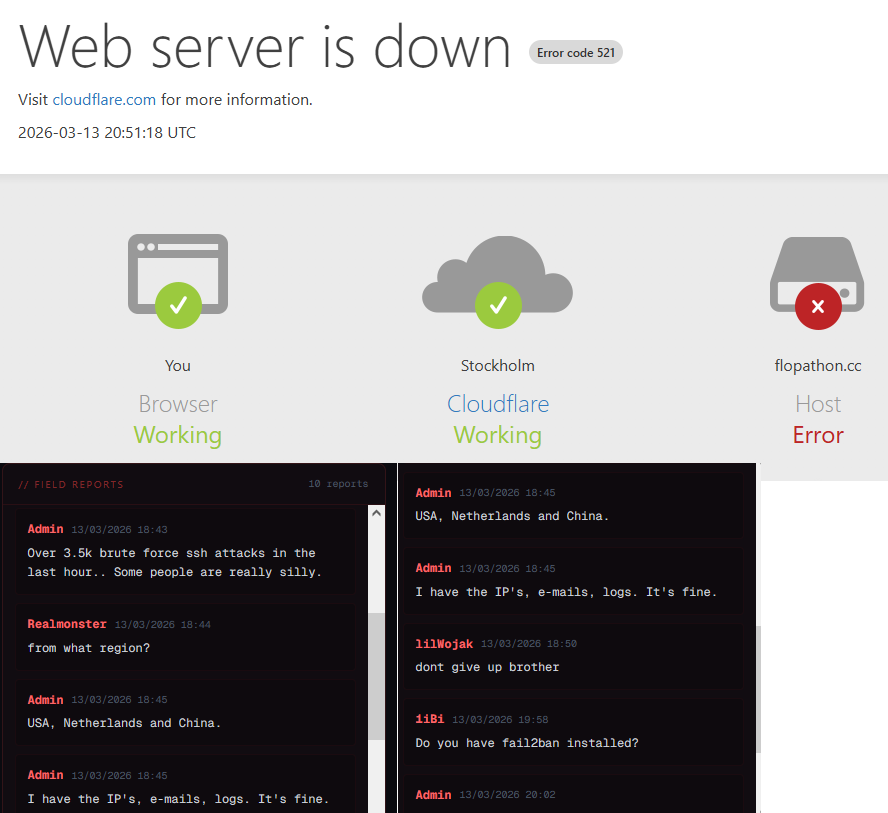Click the timestamp 2026-03-13 20:51:18 UTC
Viewport: 888px width, 813px height.
[107, 132]
